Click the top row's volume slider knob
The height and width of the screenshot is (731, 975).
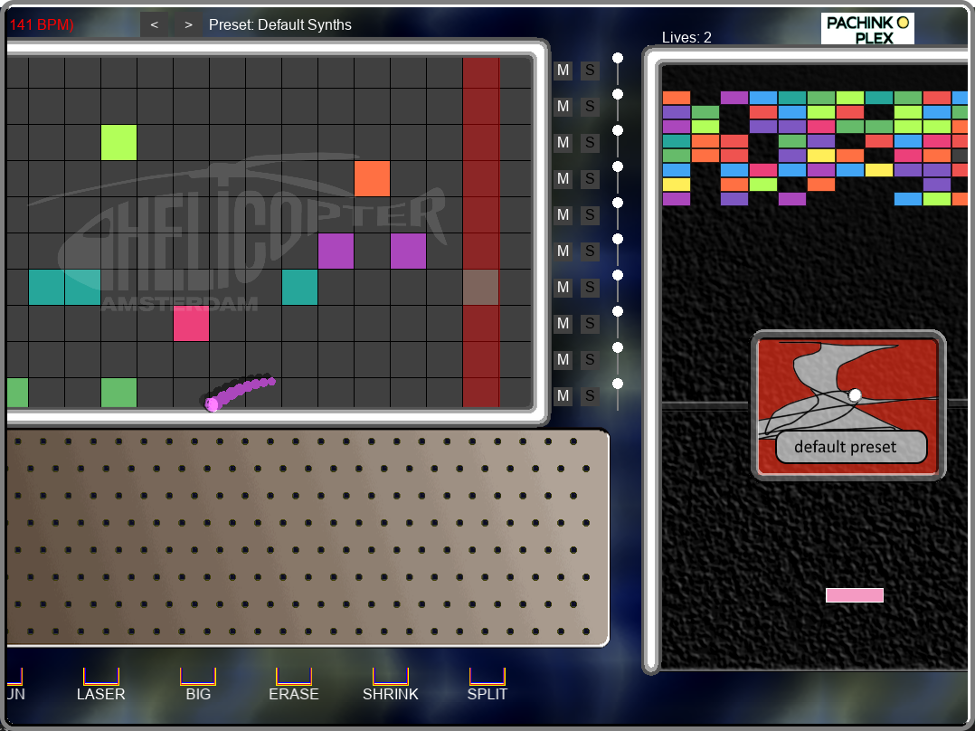pos(618,58)
